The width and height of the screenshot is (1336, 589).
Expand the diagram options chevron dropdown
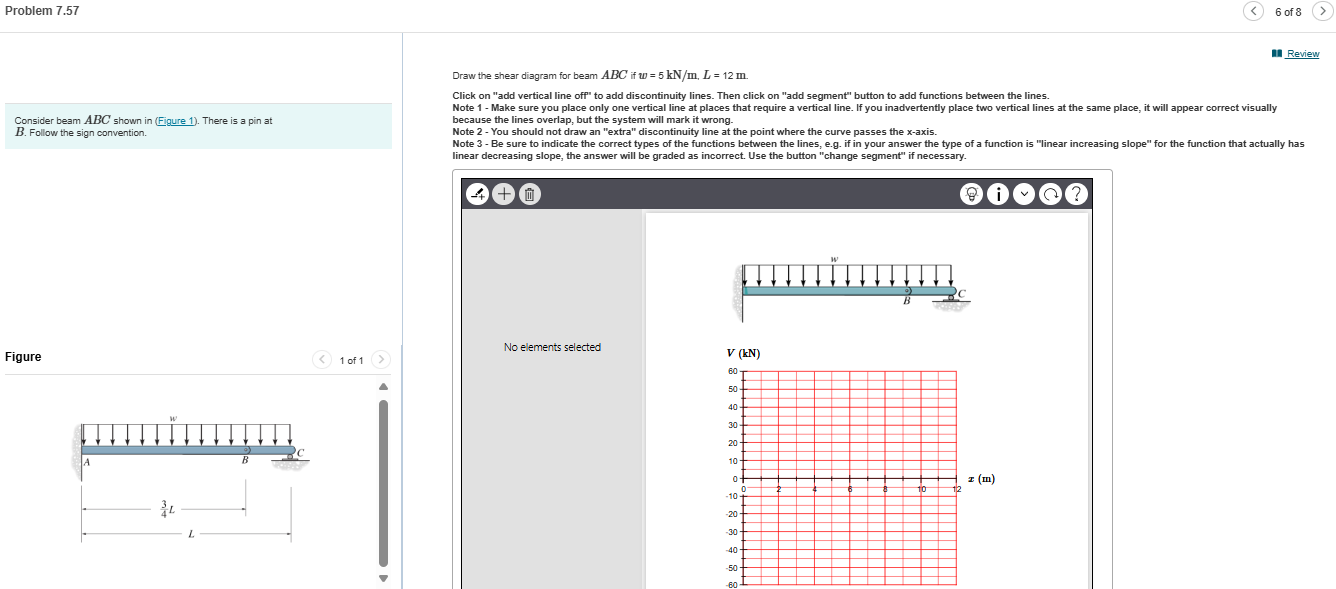(1023, 193)
